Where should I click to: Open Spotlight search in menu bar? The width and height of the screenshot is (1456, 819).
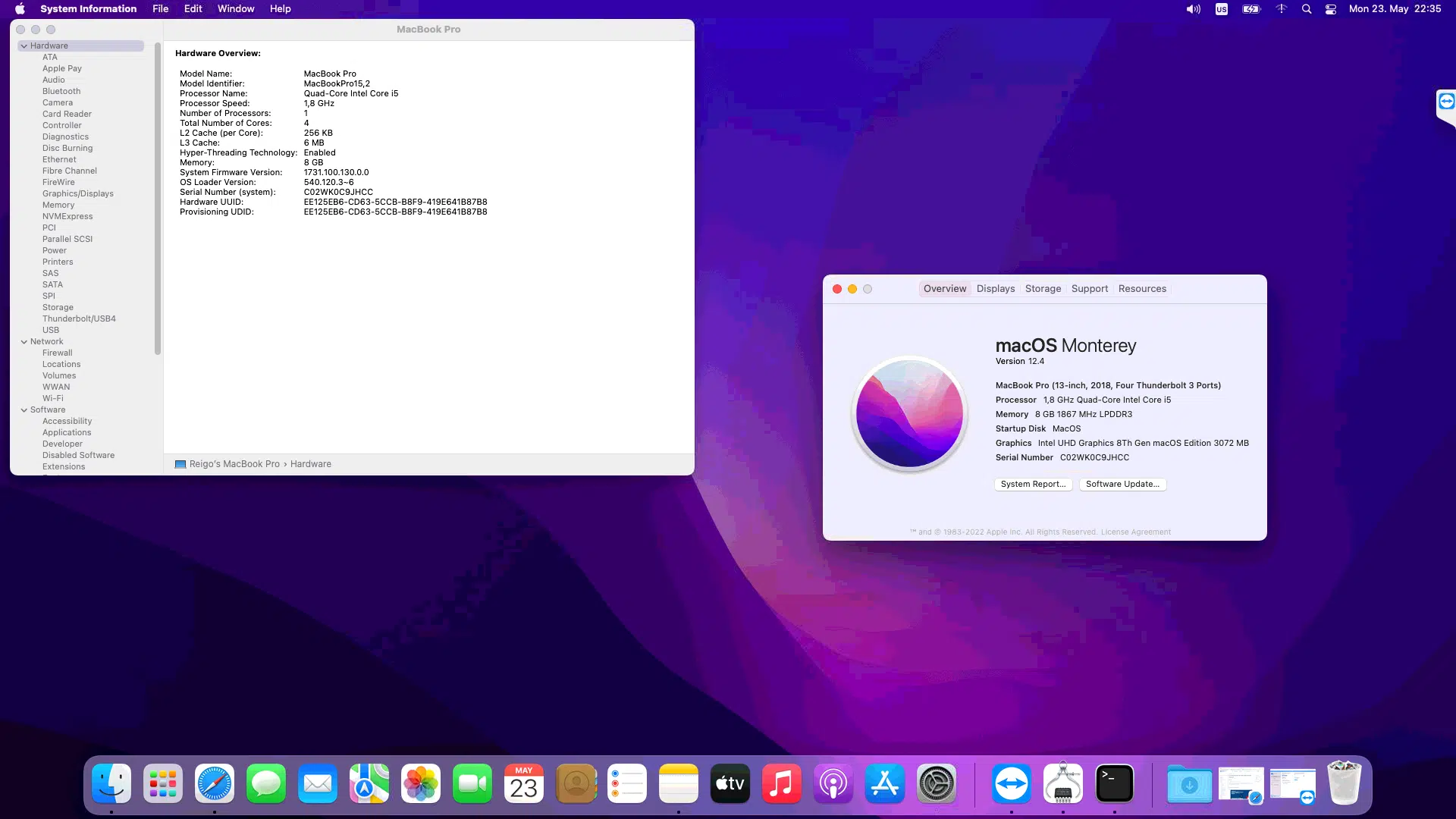pos(1307,9)
